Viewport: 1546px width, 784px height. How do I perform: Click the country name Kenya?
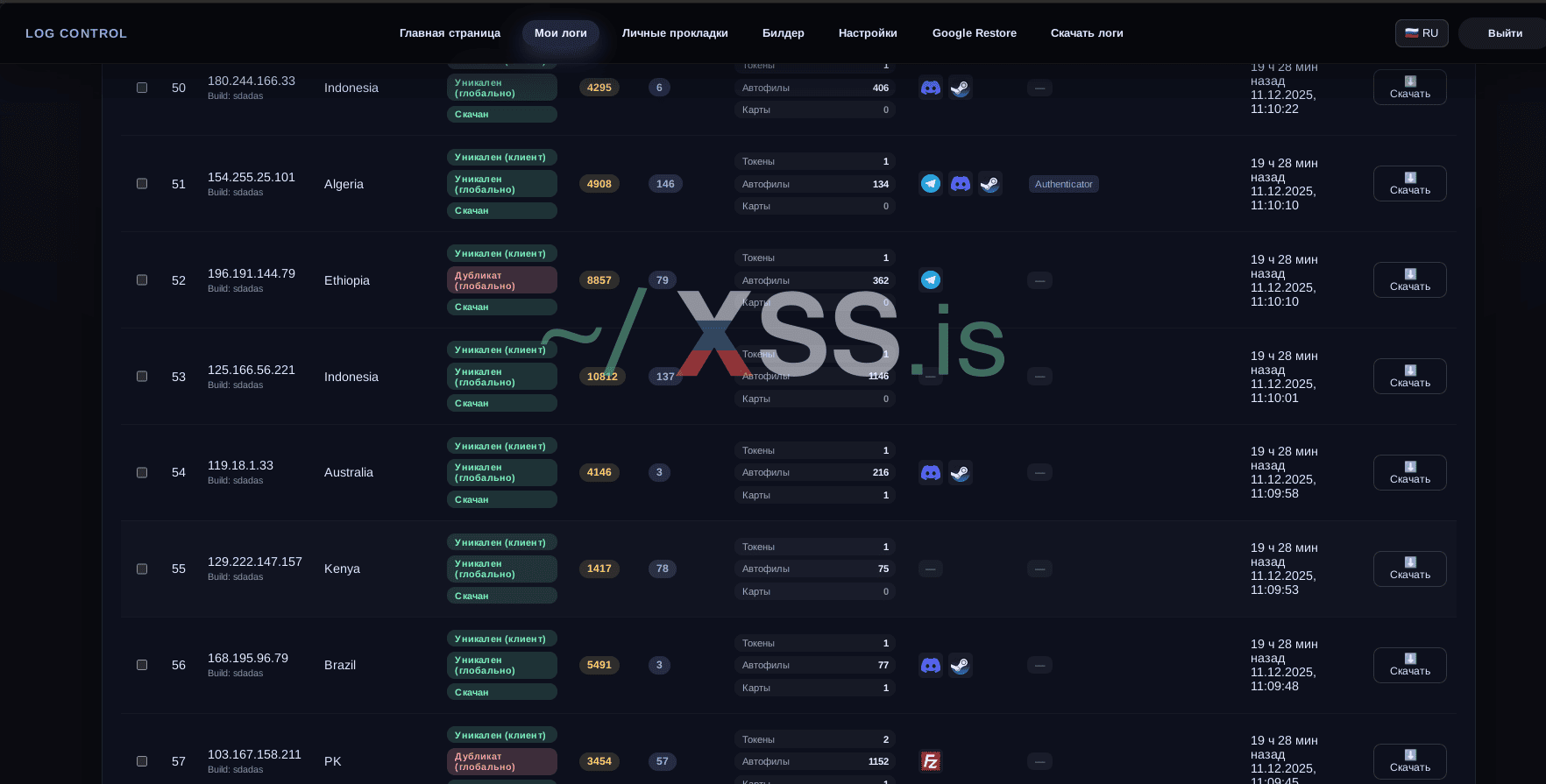click(x=342, y=569)
